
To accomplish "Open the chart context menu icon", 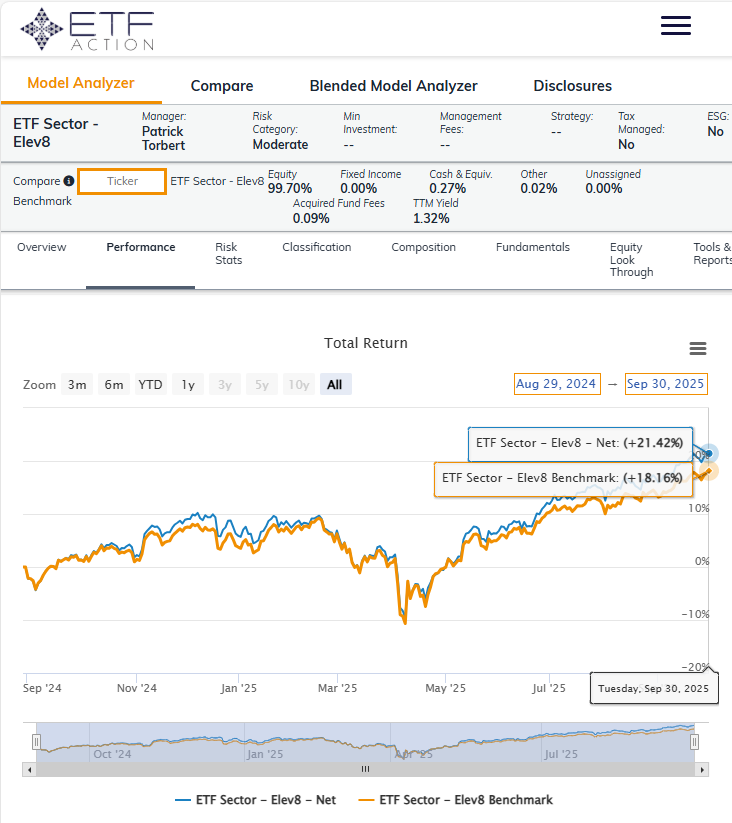I will point(698,349).
